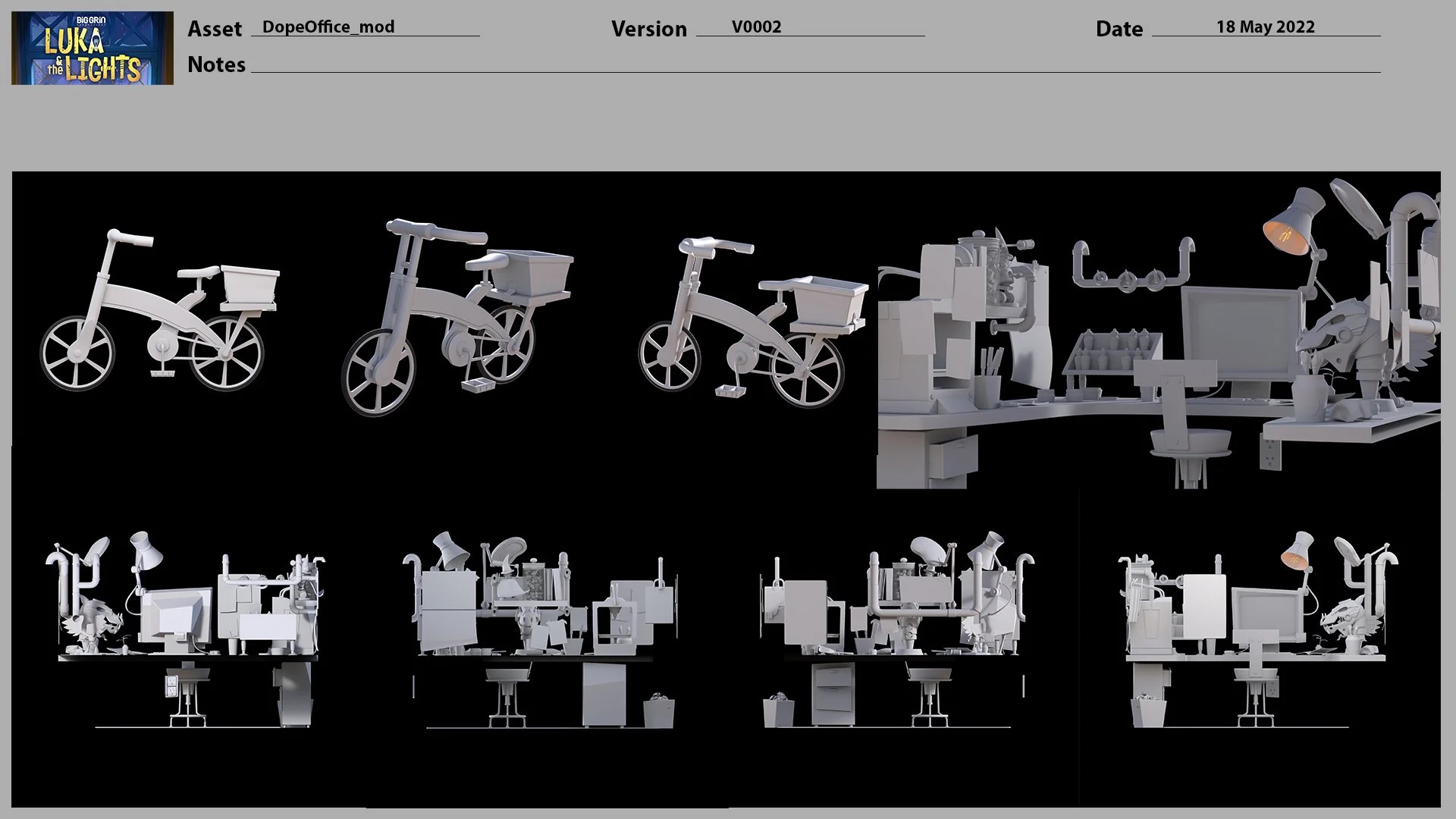Click the DopeOffice_mod asset name field
The image size is (1456, 819).
click(328, 27)
